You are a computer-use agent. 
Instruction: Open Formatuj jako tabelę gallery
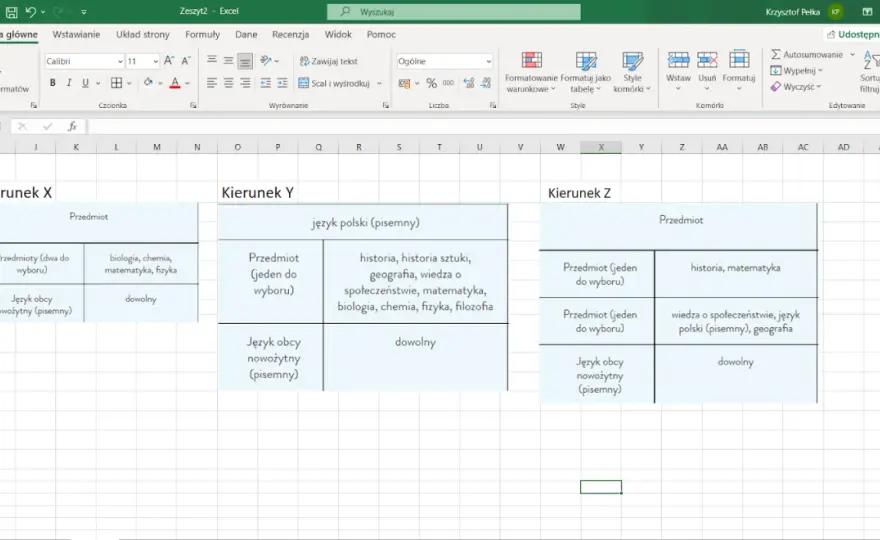585,72
